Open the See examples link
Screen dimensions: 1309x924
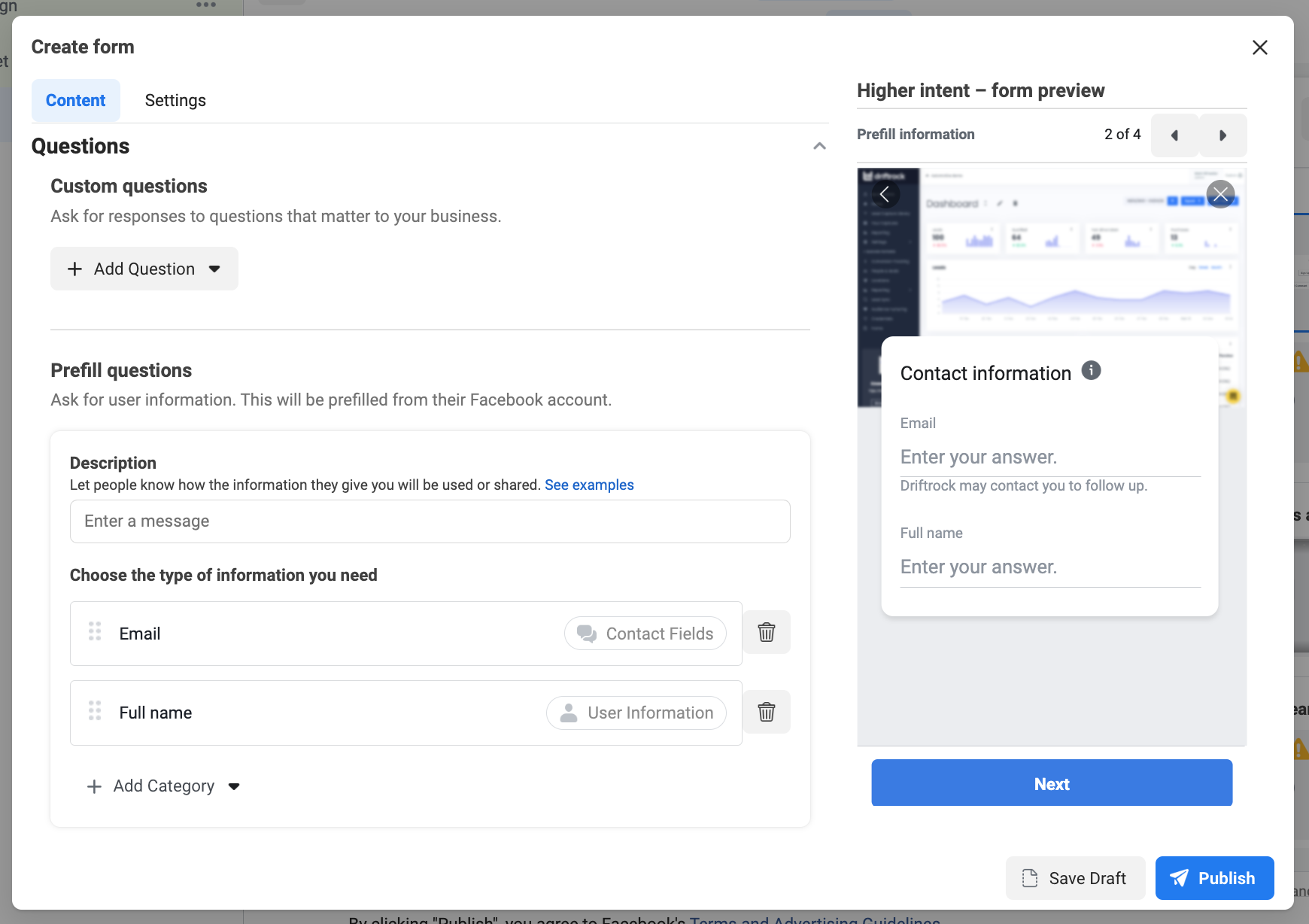coord(589,485)
